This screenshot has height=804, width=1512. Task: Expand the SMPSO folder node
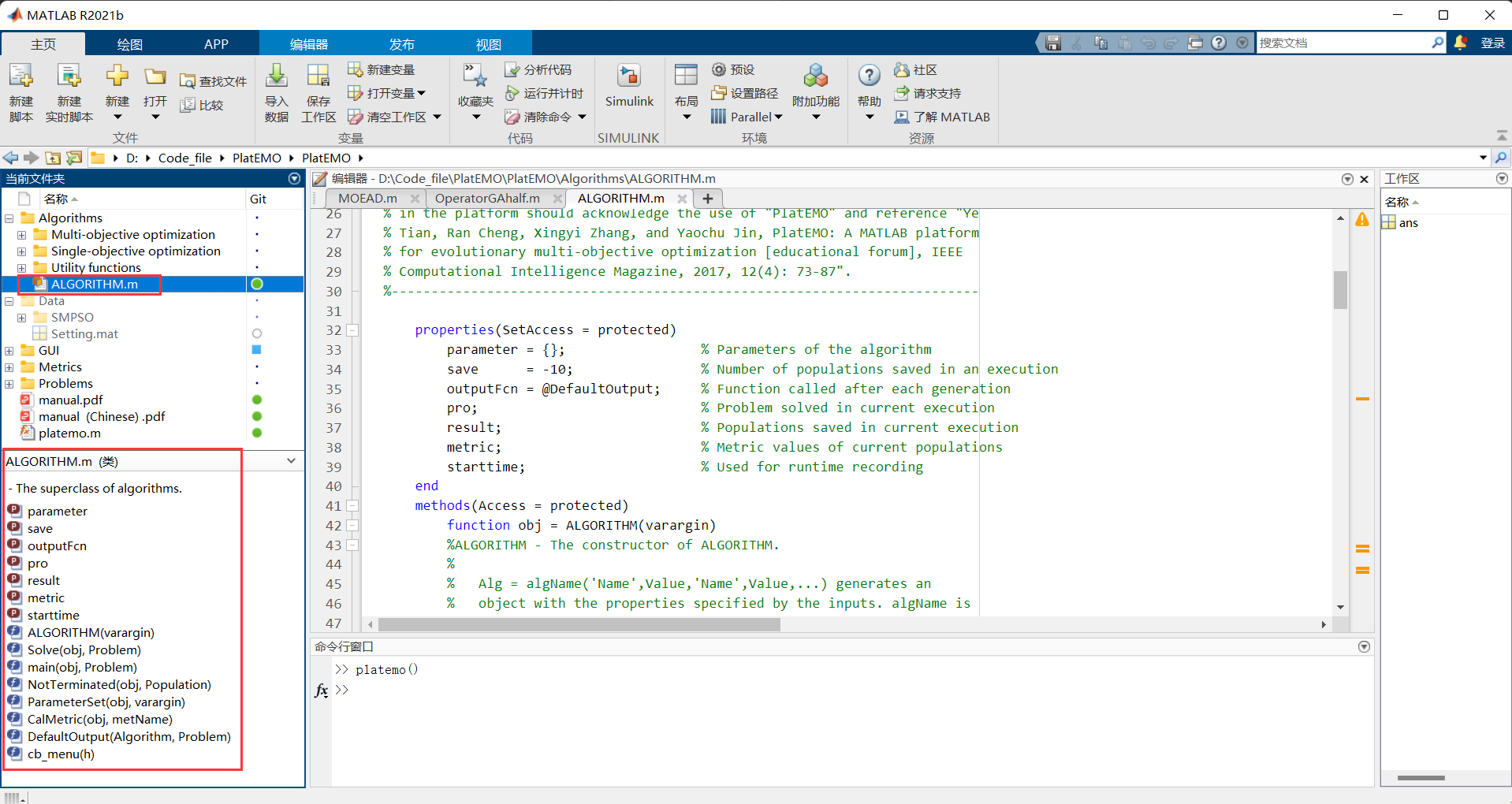[x=22, y=318]
